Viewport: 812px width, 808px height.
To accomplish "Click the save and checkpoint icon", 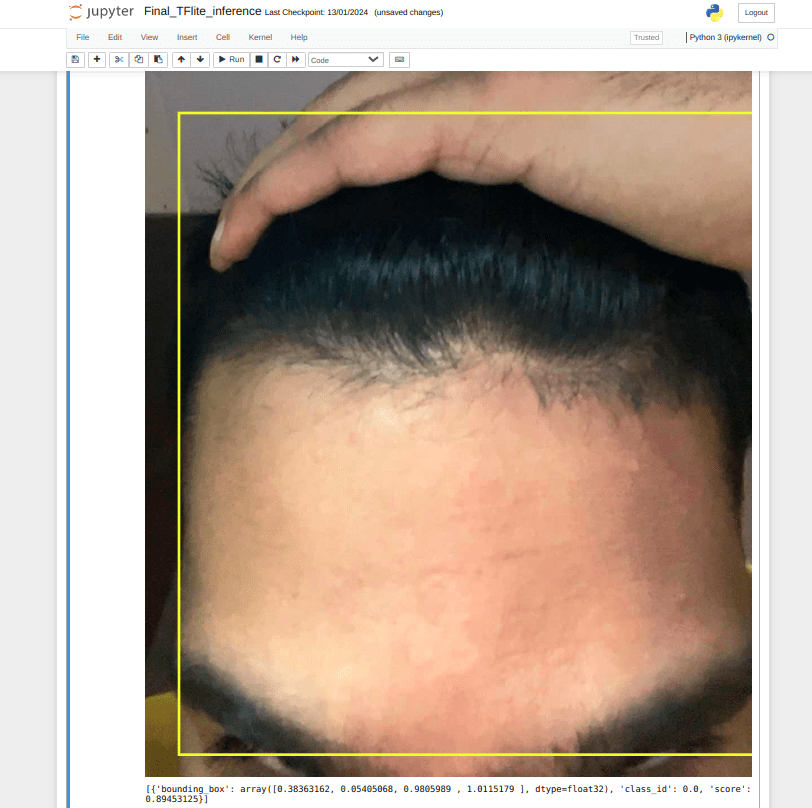I will (75, 60).
